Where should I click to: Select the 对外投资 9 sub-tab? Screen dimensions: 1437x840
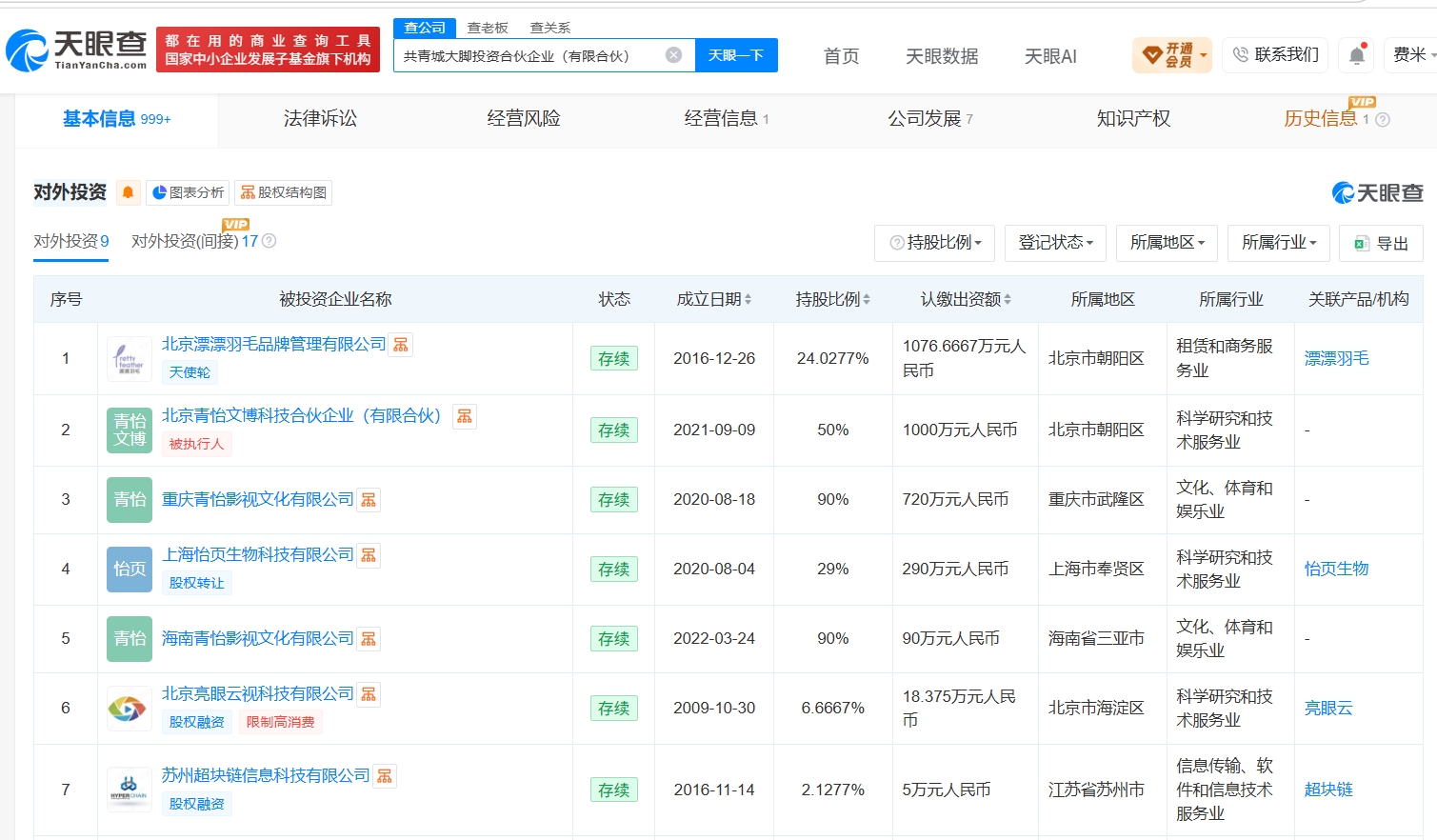pyautogui.click(x=71, y=242)
